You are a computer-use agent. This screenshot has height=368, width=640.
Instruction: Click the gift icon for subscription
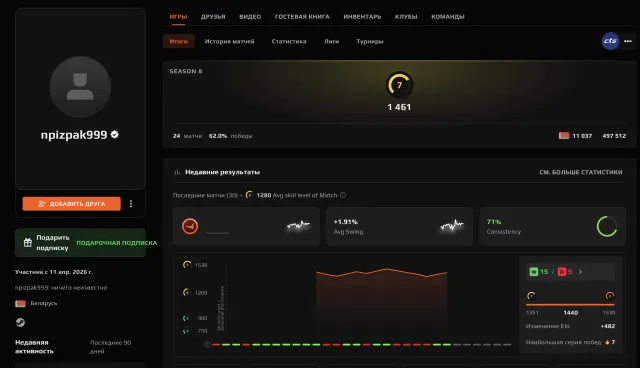[27, 243]
